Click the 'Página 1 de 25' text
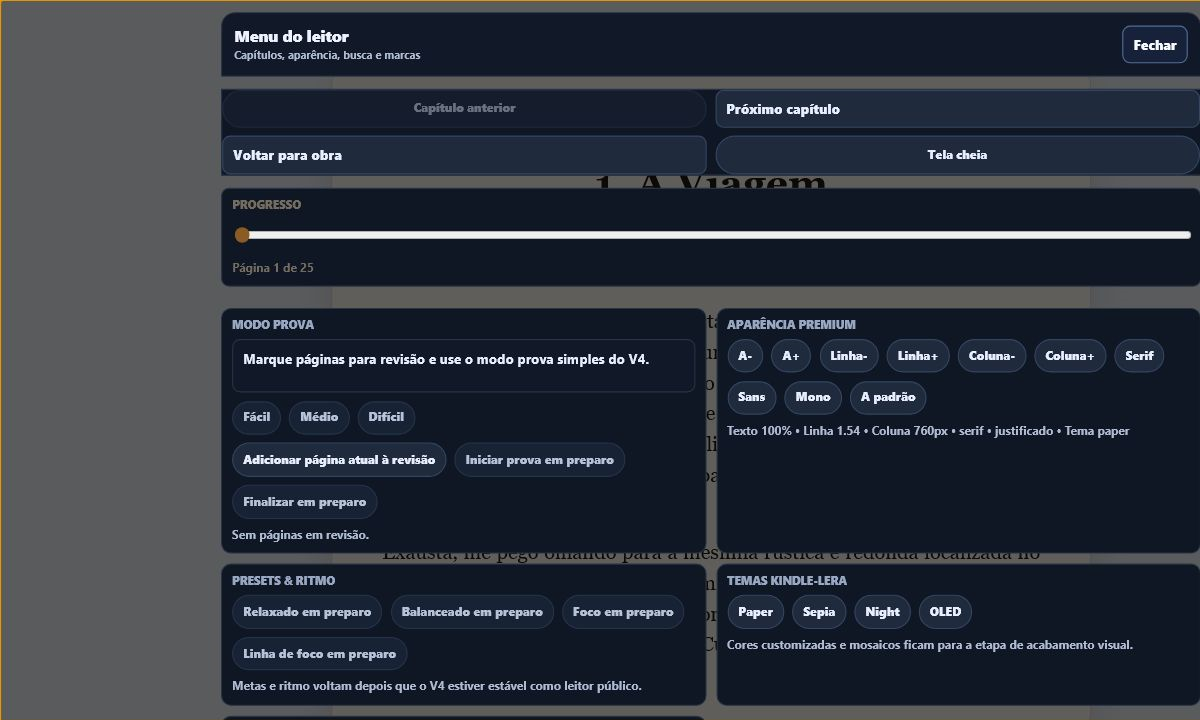The width and height of the screenshot is (1200, 720). tap(273, 268)
